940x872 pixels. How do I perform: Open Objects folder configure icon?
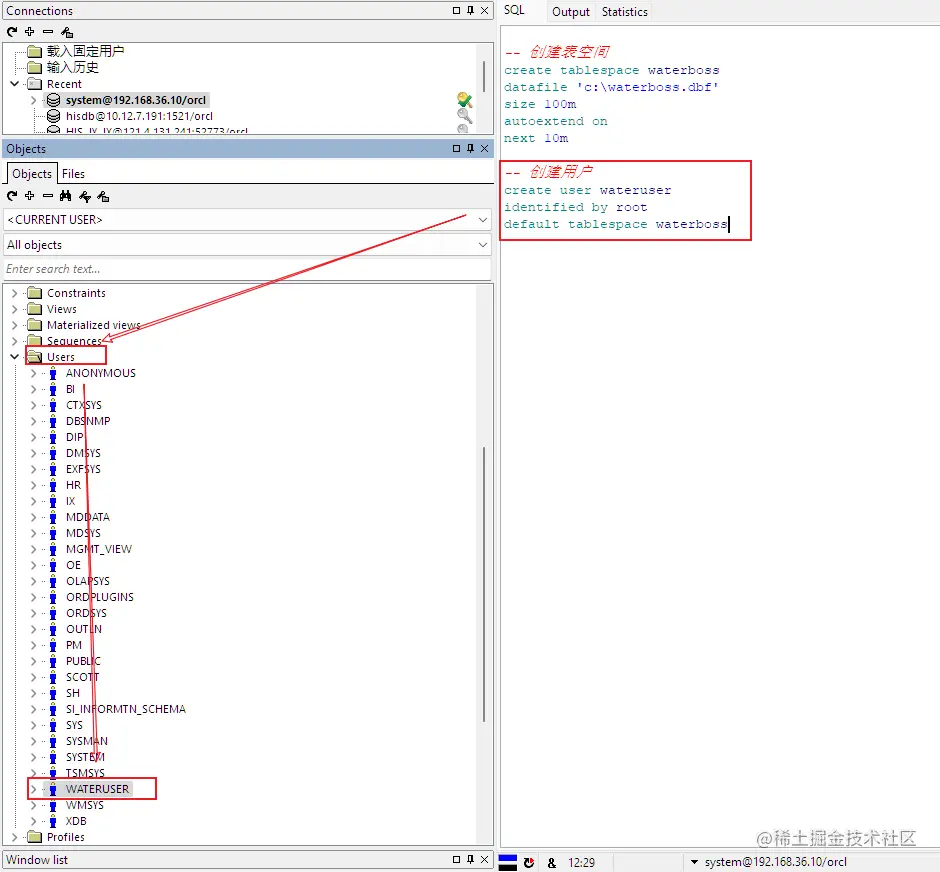(x=103, y=196)
